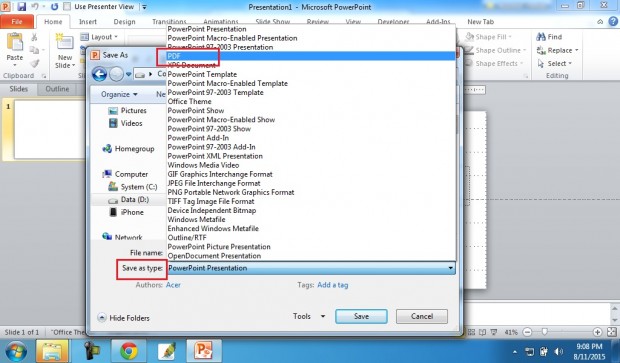Open the Layout dropdown
The width and height of the screenshot is (620, 363).
point(99,37)
